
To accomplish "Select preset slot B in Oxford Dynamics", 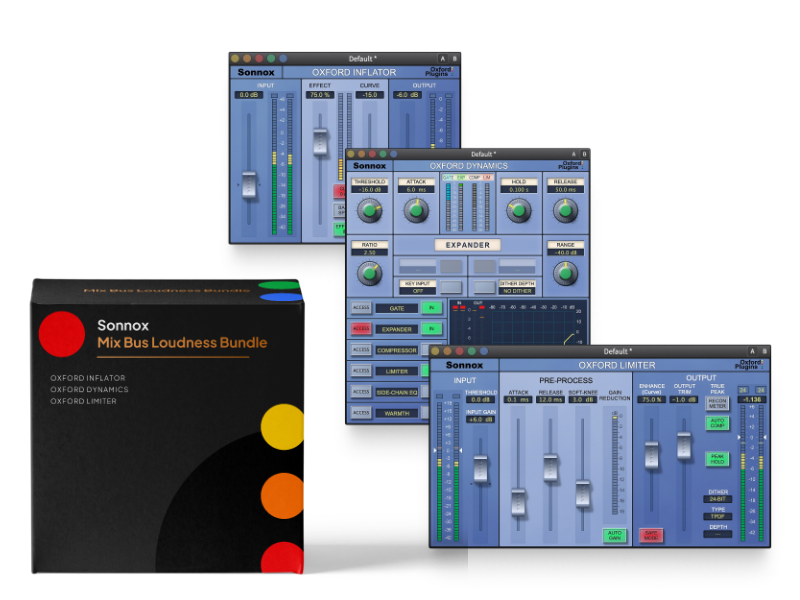I will 584,154.
